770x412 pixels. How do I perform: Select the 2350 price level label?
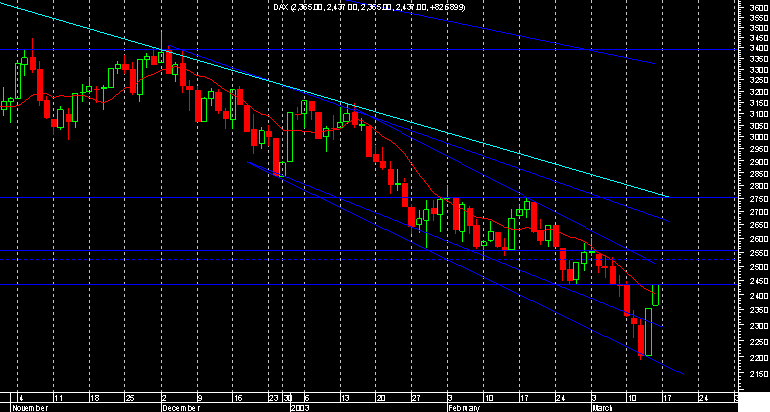[759, 310]
